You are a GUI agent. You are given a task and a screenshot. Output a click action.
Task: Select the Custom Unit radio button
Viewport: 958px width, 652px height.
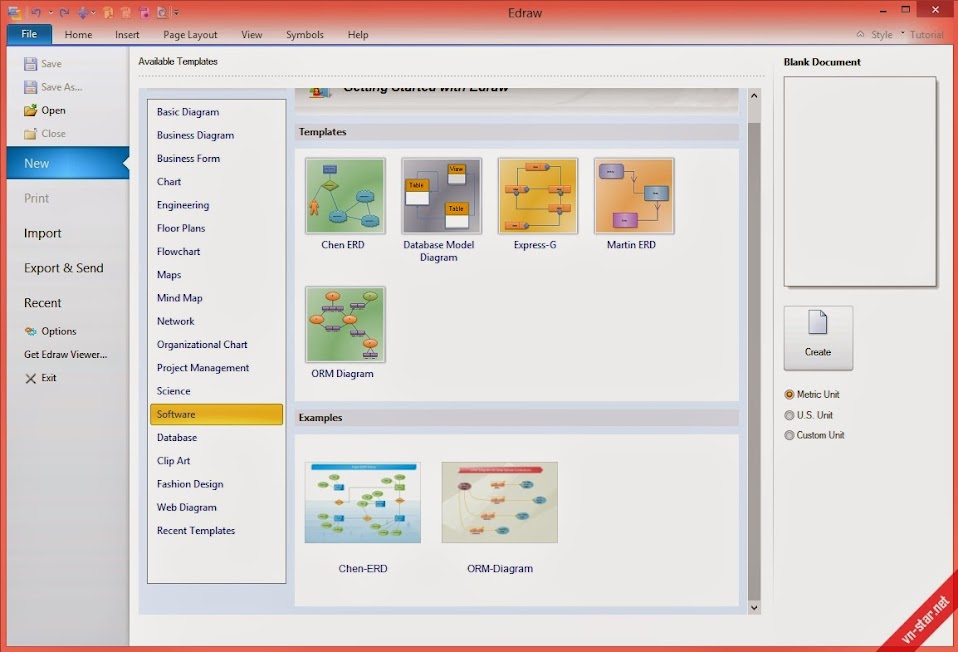(x=789, y=436)
